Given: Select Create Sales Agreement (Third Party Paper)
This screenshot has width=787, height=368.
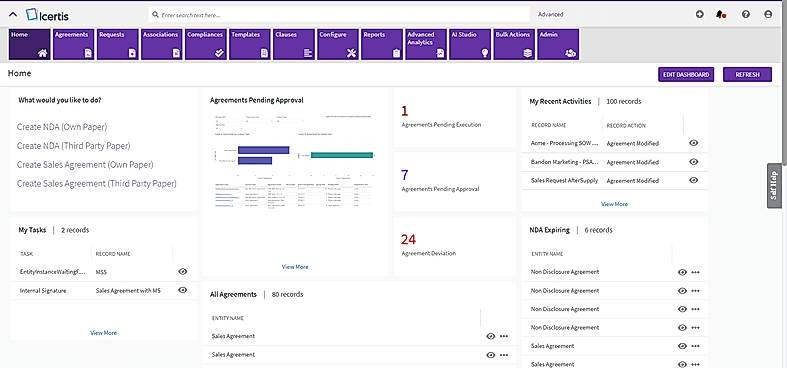Looking at the screenshot, I should [96, 184].
